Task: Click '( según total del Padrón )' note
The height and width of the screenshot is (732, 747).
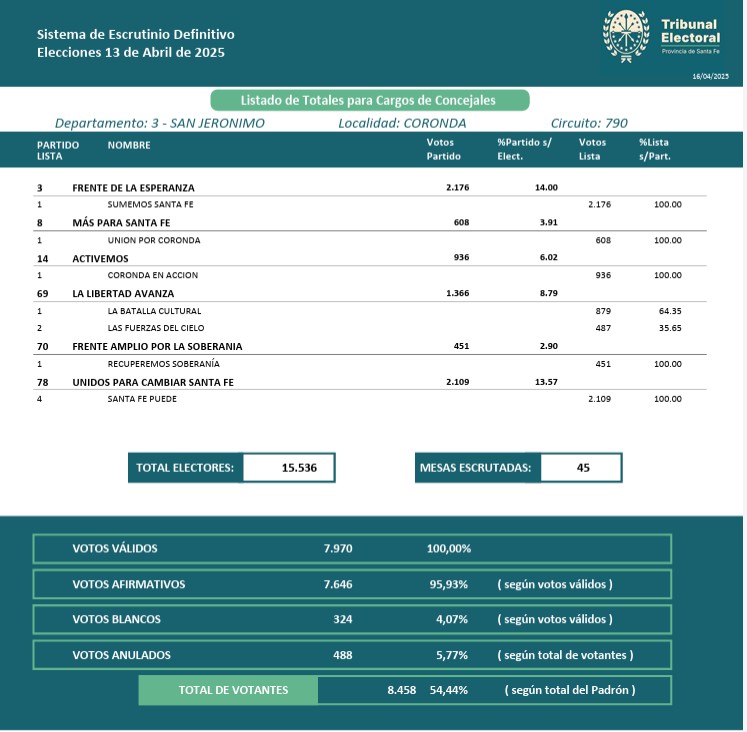Action: [x=570, y=690]
